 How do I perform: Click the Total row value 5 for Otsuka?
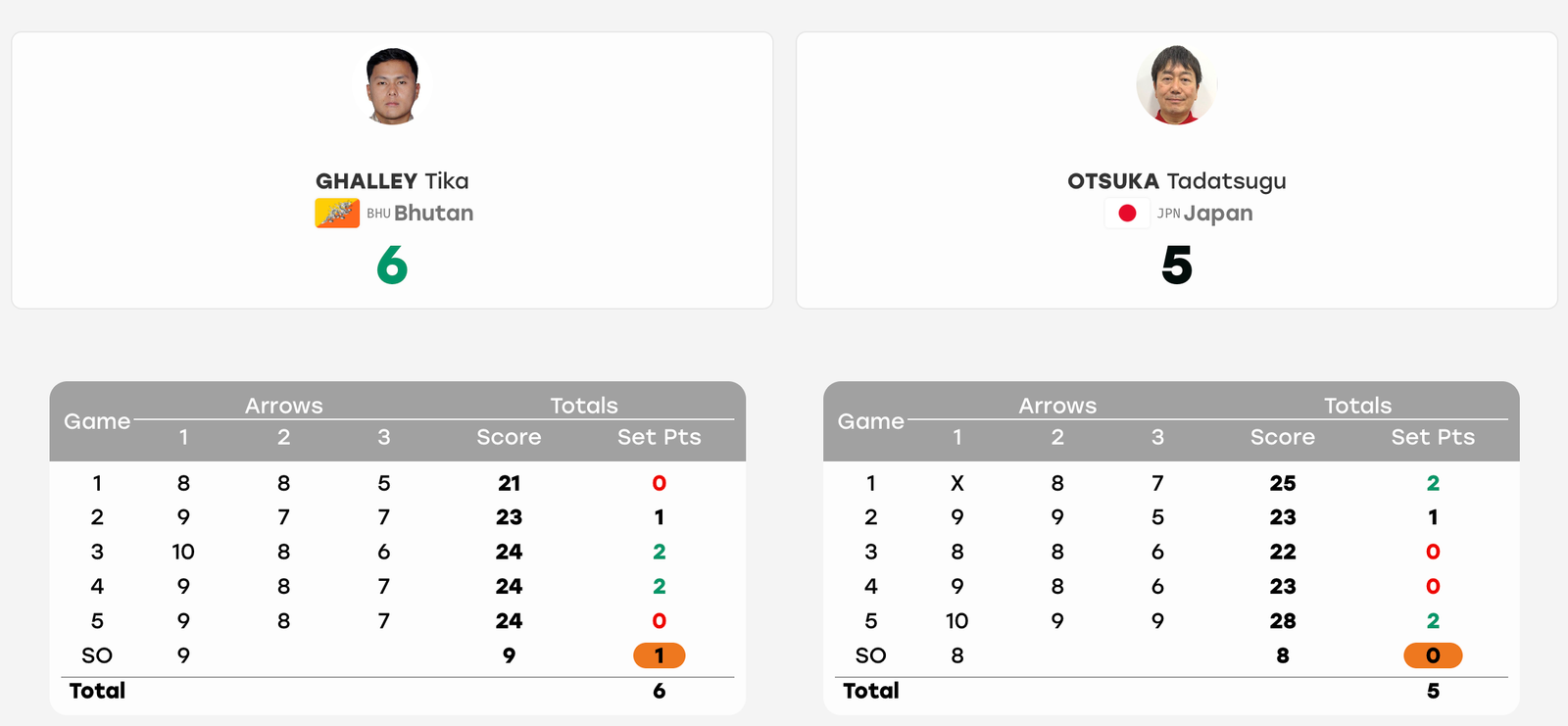tap(1433, 691)
